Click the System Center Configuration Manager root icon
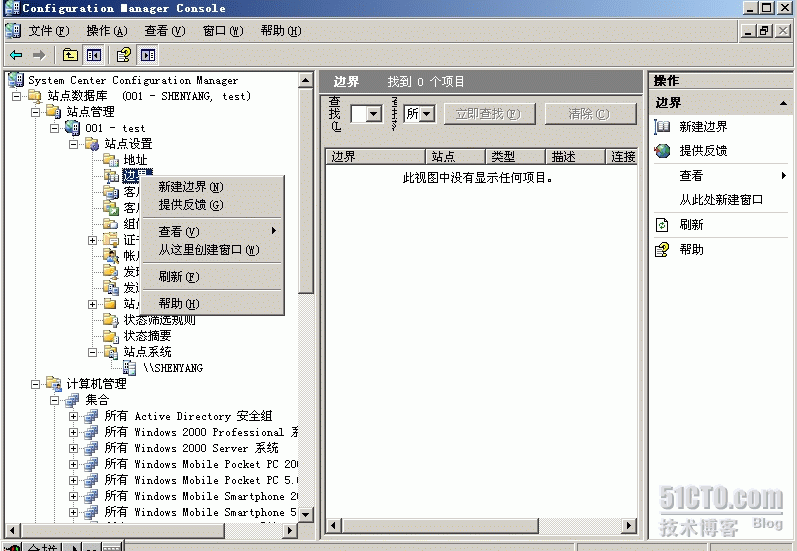The image size is (797, 551). (x=16, y=80)
